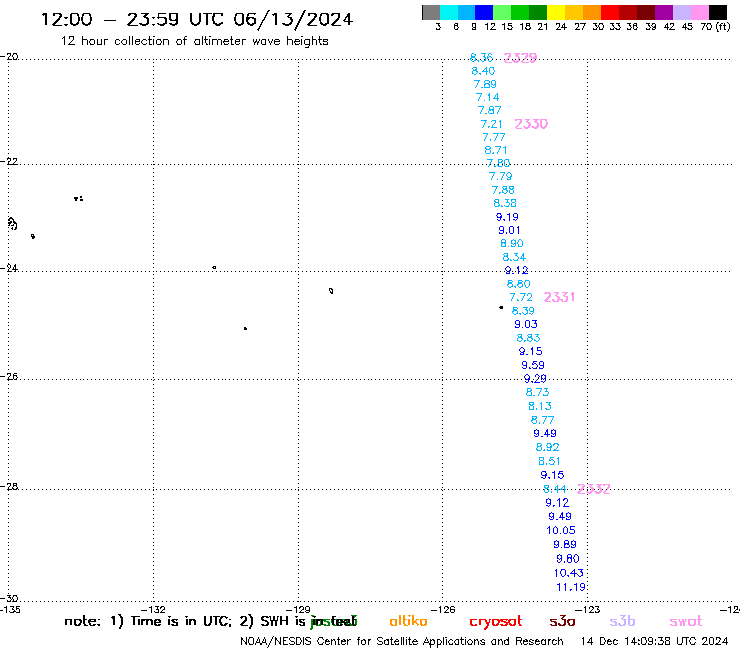This screenshot has width=740, height=650.
Task: Click the wave height value 8.77
Action: (542, 420)
